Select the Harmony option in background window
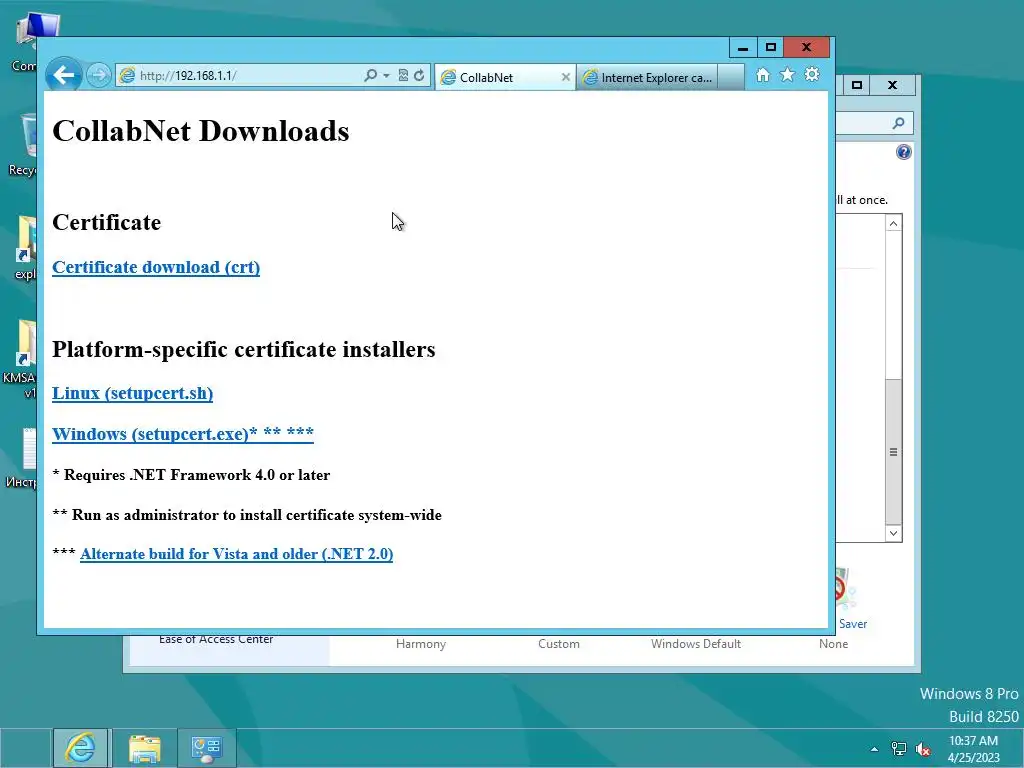 (x=421, y=644)
